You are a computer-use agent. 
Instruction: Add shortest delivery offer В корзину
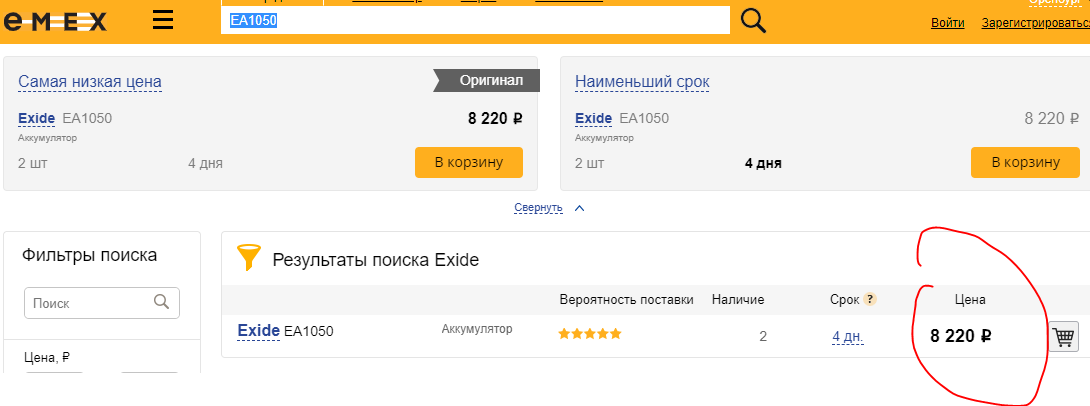click(x=1025, y=162)
